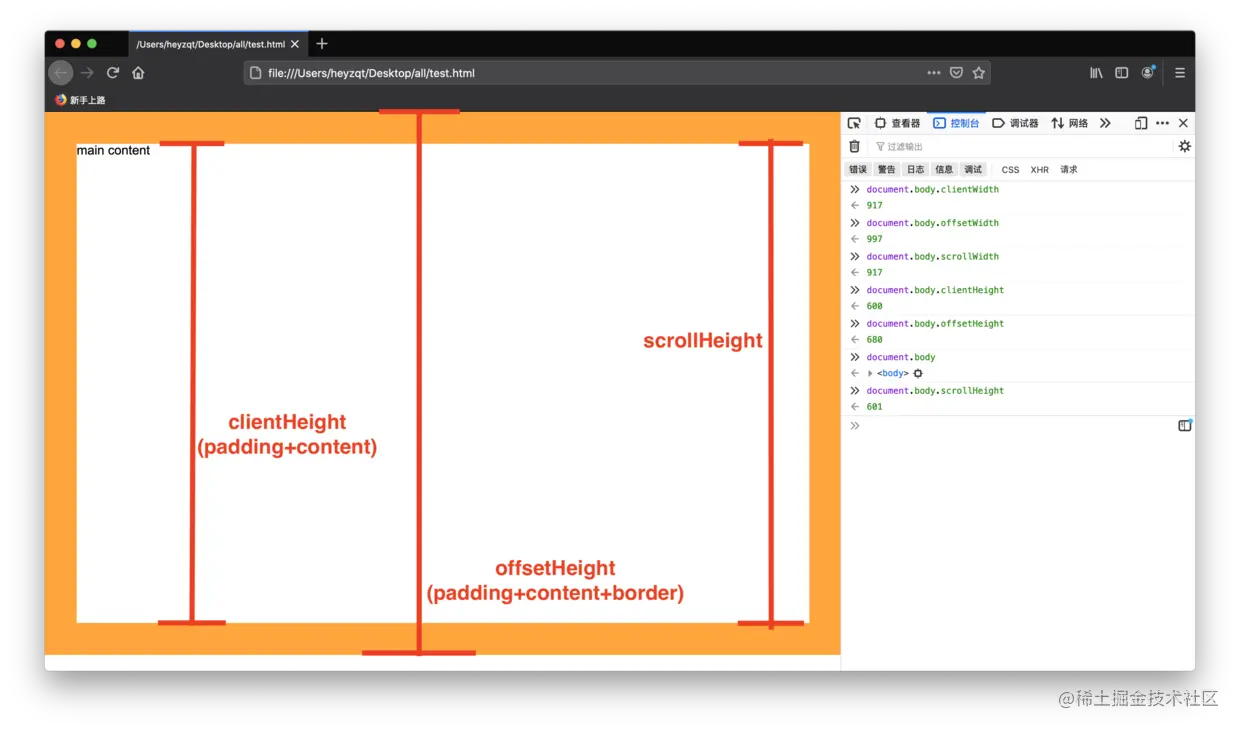Save page to Pocket
The height and width of the screenshot is (730, 1240).
pyautogui.click(x=957, y=73)
